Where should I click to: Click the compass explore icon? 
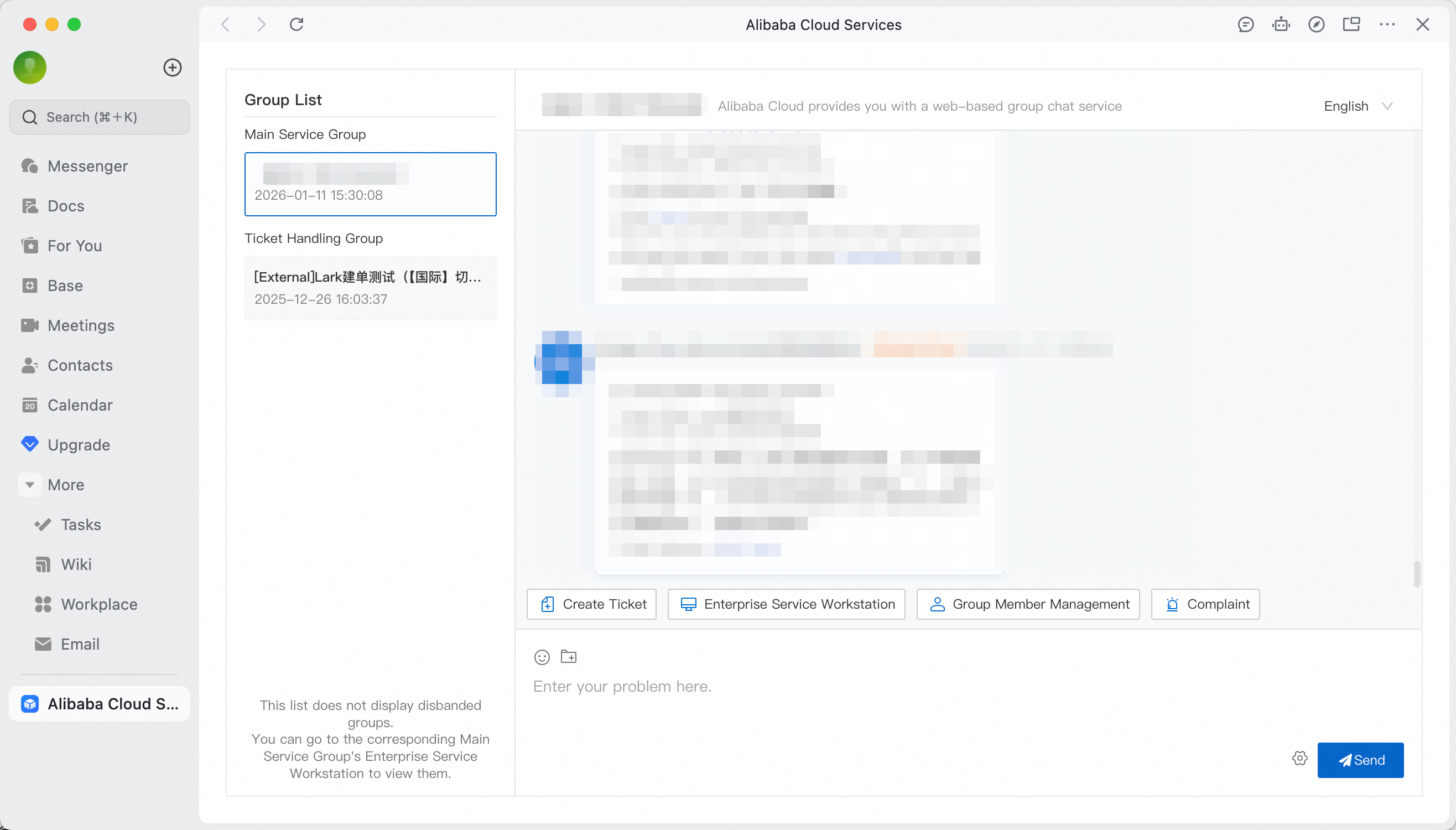point(1316,24)
